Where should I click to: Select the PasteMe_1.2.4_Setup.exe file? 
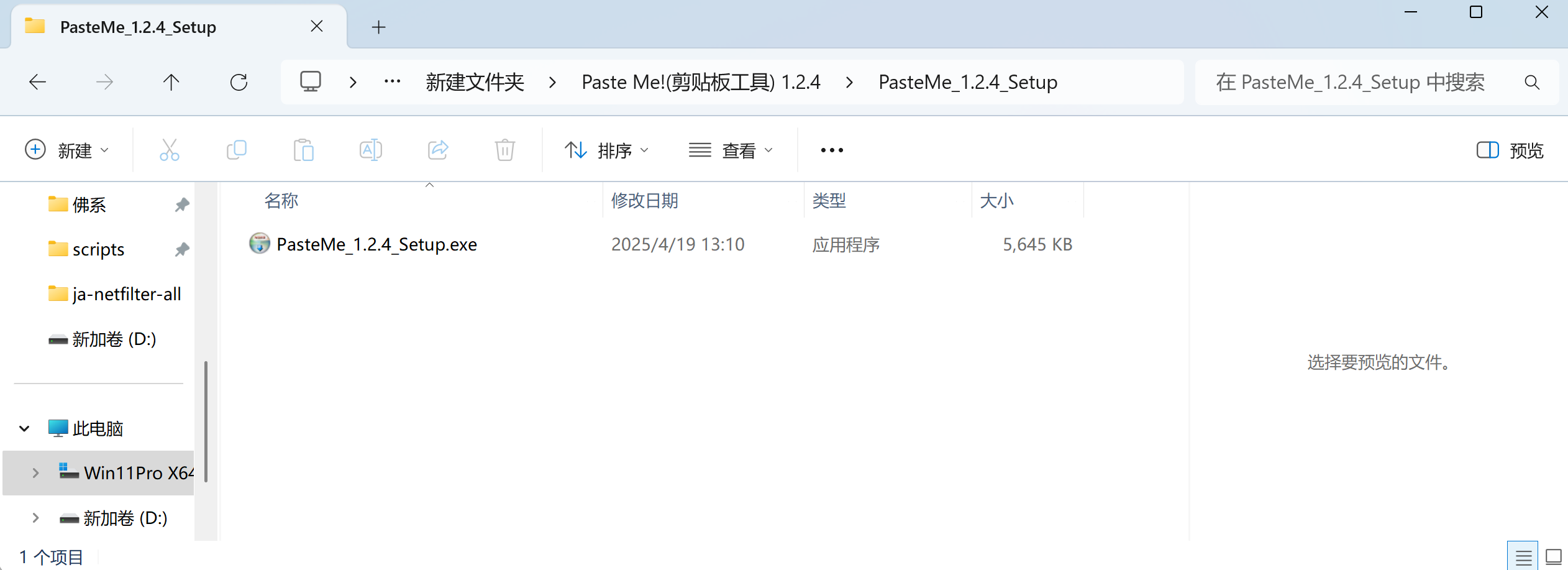tap(376, 244)
